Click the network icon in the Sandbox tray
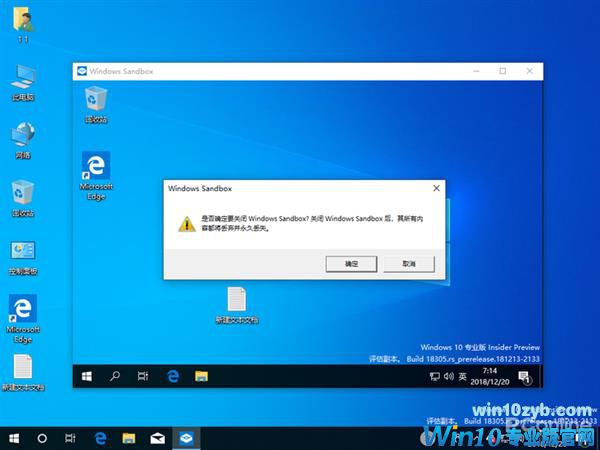The image size is (600, 450). (434, 377)
